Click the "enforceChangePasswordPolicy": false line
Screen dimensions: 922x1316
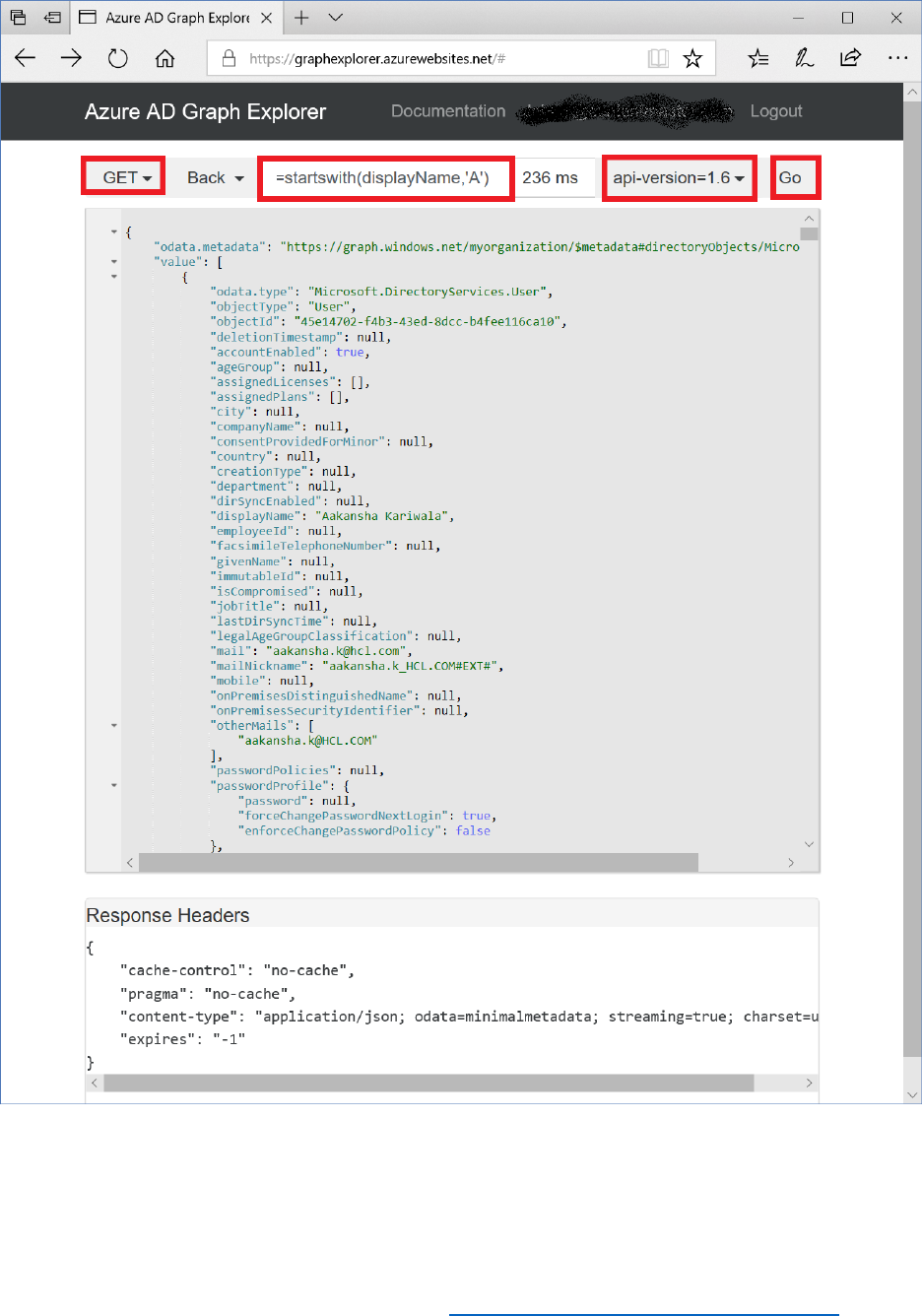pyautogui.click(x=363, y=830)
